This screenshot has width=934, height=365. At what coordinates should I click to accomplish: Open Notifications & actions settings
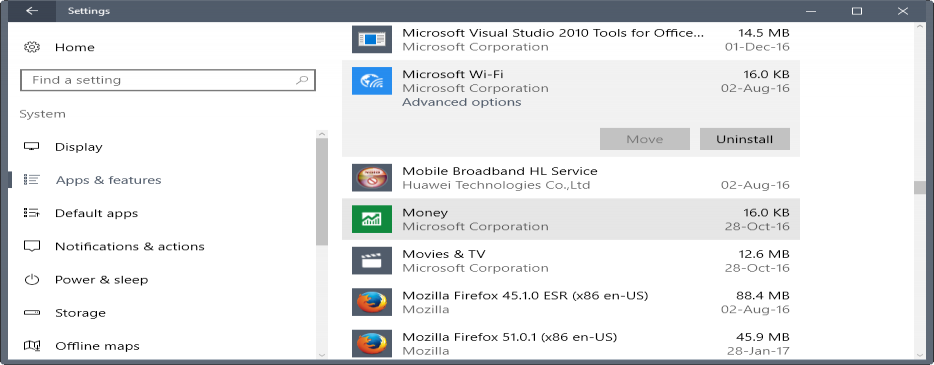(130, 247)
